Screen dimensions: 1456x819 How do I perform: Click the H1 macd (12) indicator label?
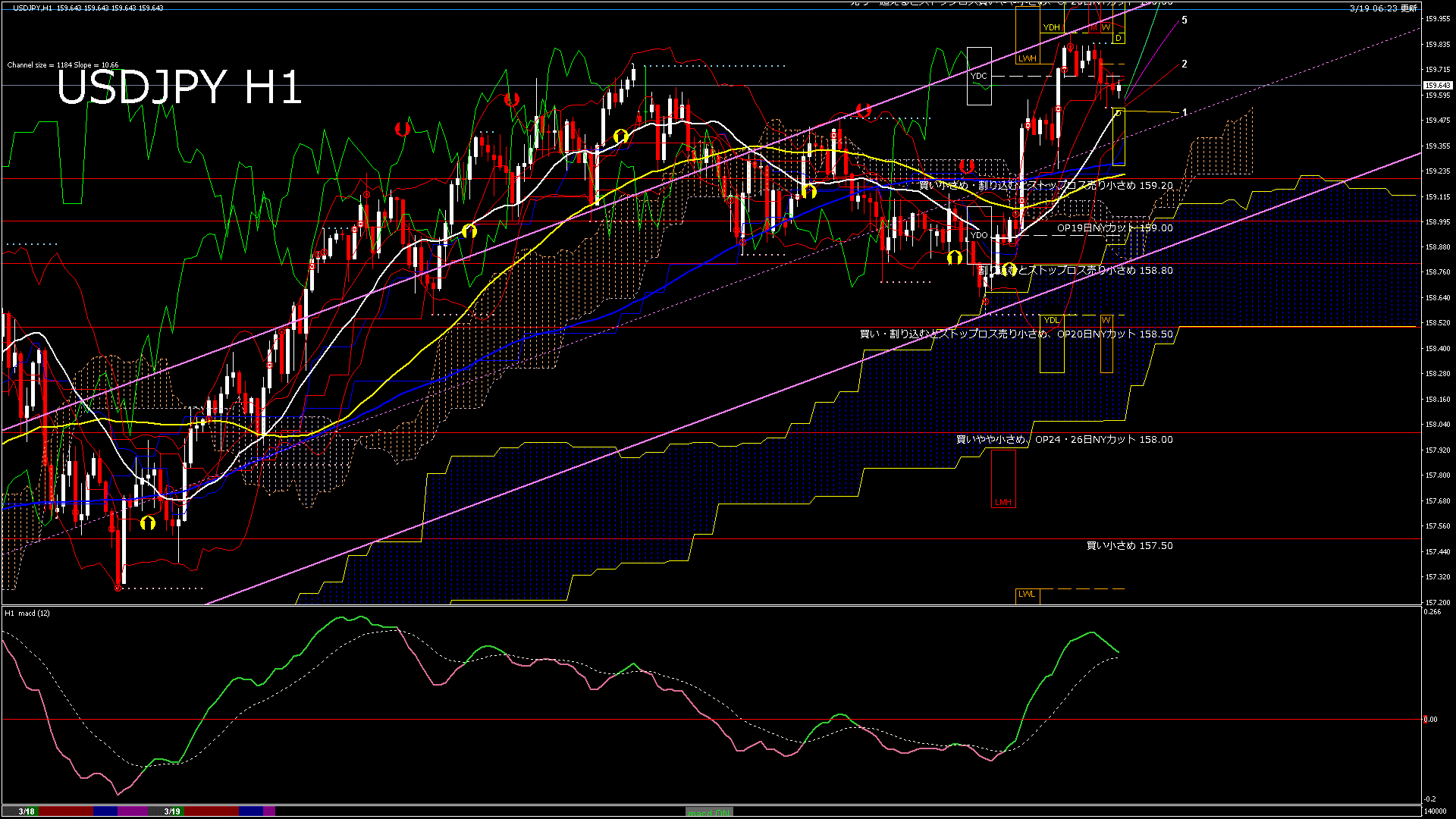[x=27, y=613]
